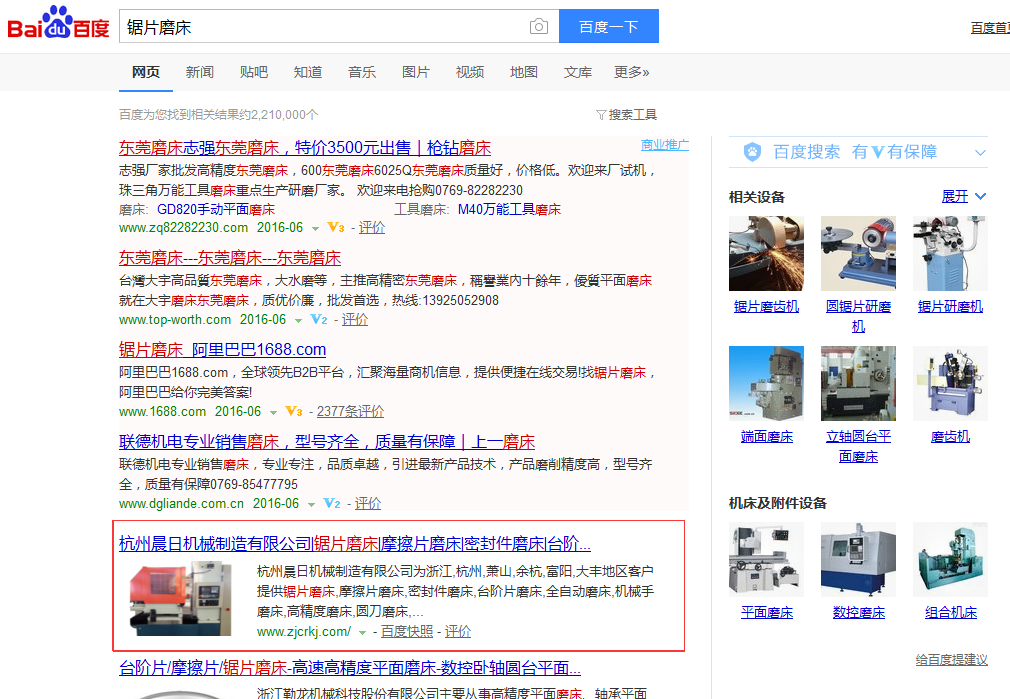This screenshot has width=1010, height=699.
Task: Switch to the 图片 tab
Action: pyautogui.click(x=415, y=72)
